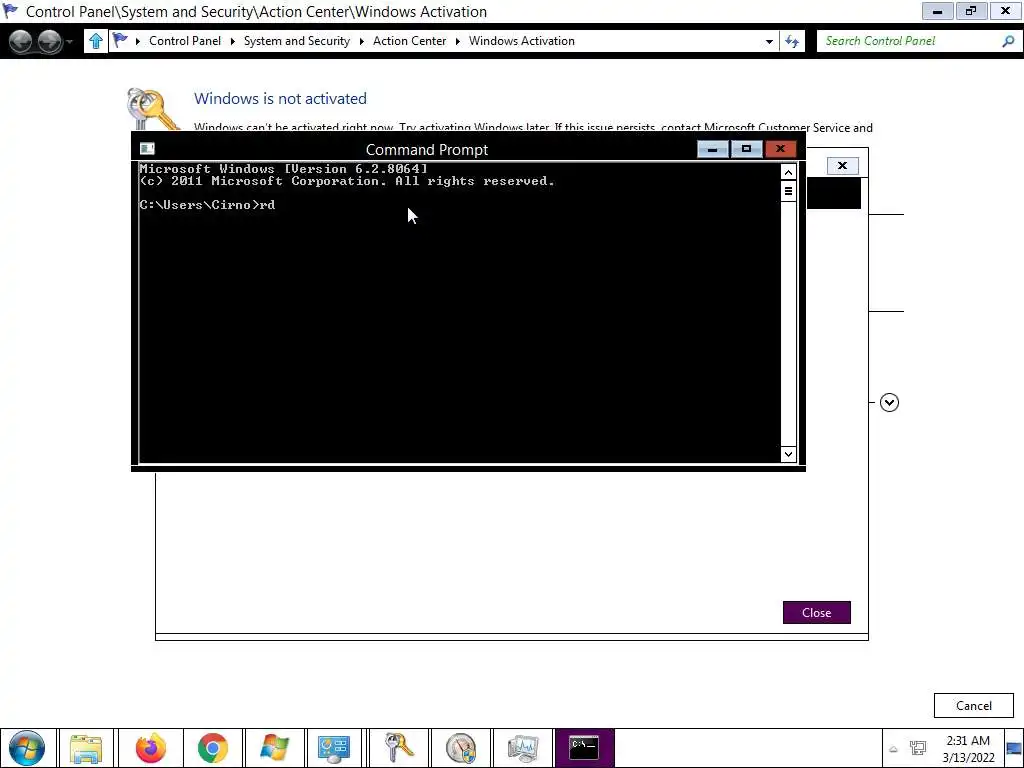Click the Command Prompt title bar text

426,150
